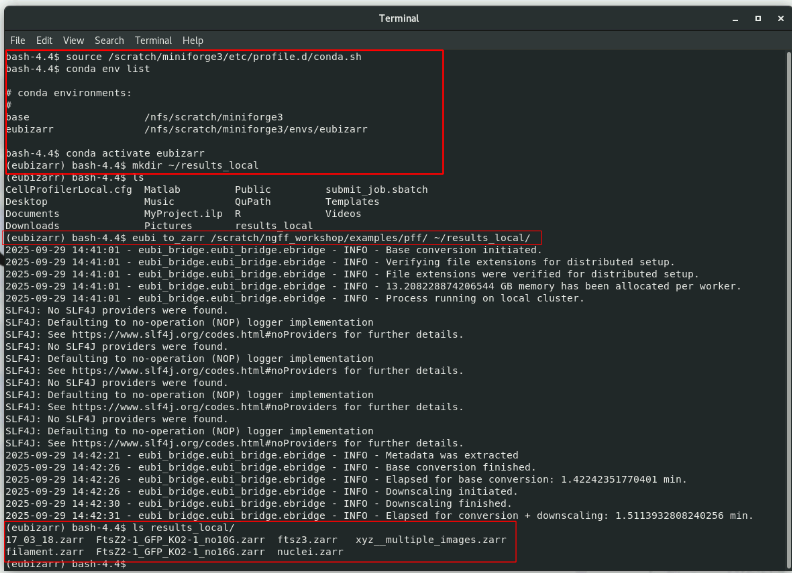Close the Terminal window
Viewport: 792px width, 573px height.
[780, 19]
